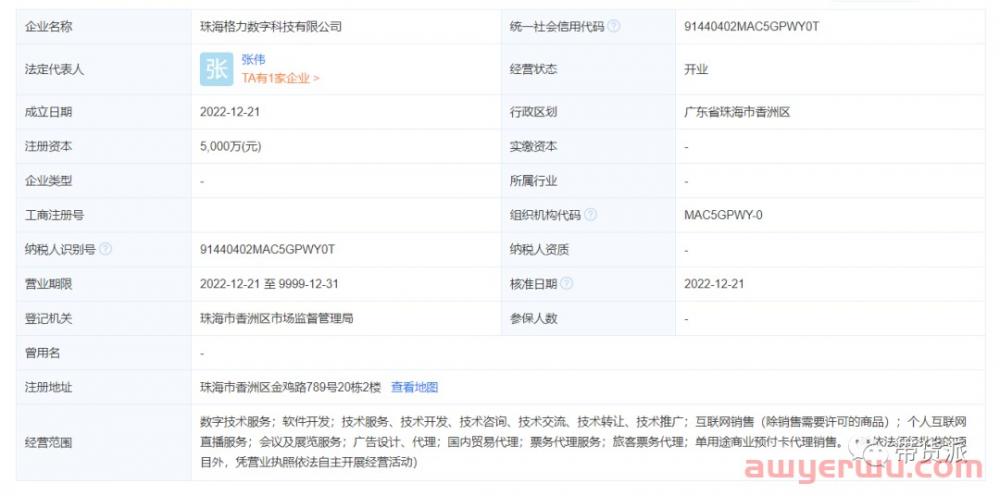Click help icon beside 组织机构代码
This screenshot has height=496, width=1000.
pyautogui.click(x=591, y=215)
